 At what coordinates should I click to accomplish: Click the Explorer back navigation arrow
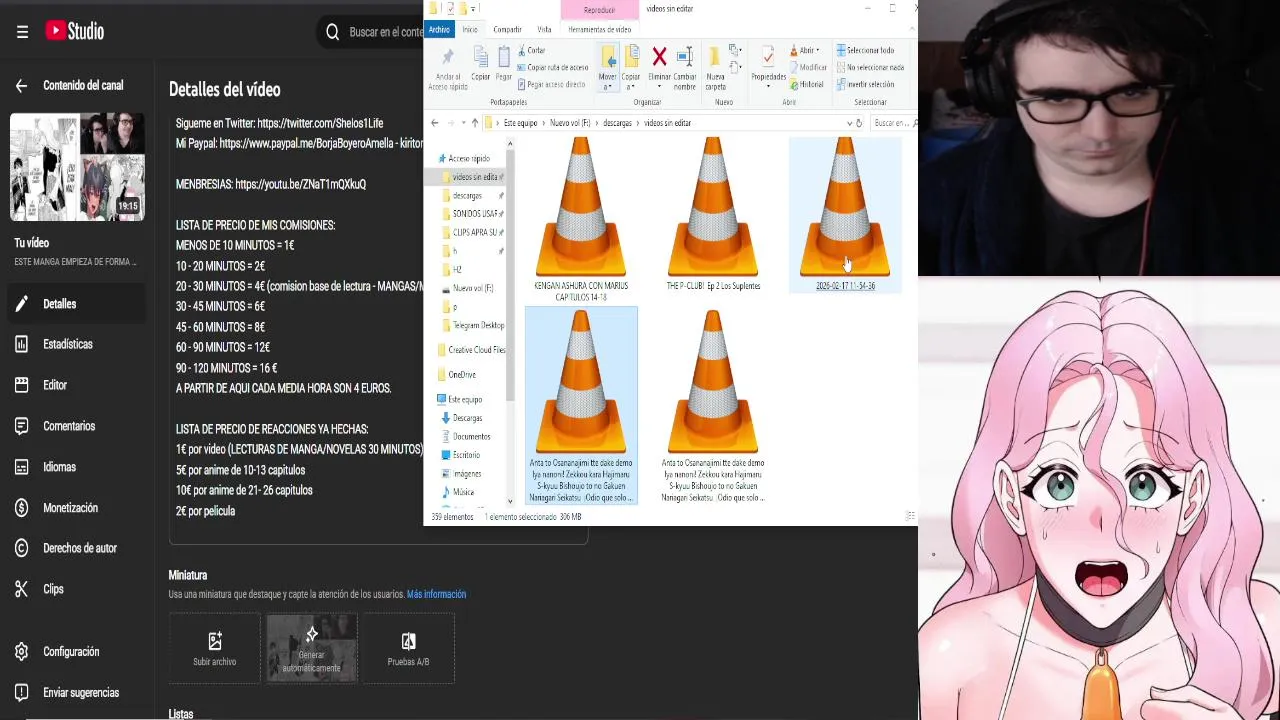click(434, 123)
